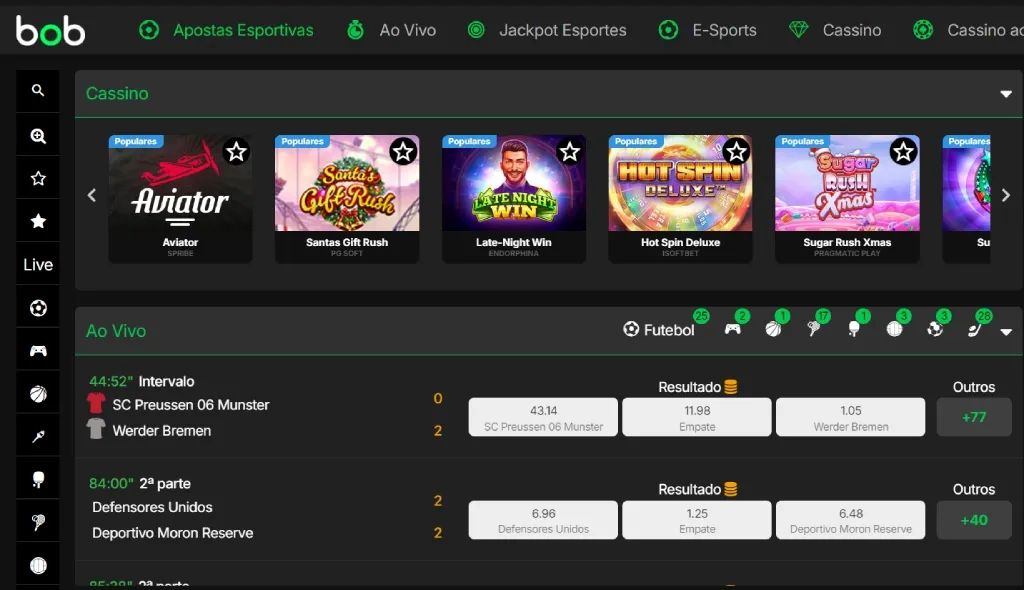
Task: Open the search icon in the sidebar
Action: tap(38, 91)
